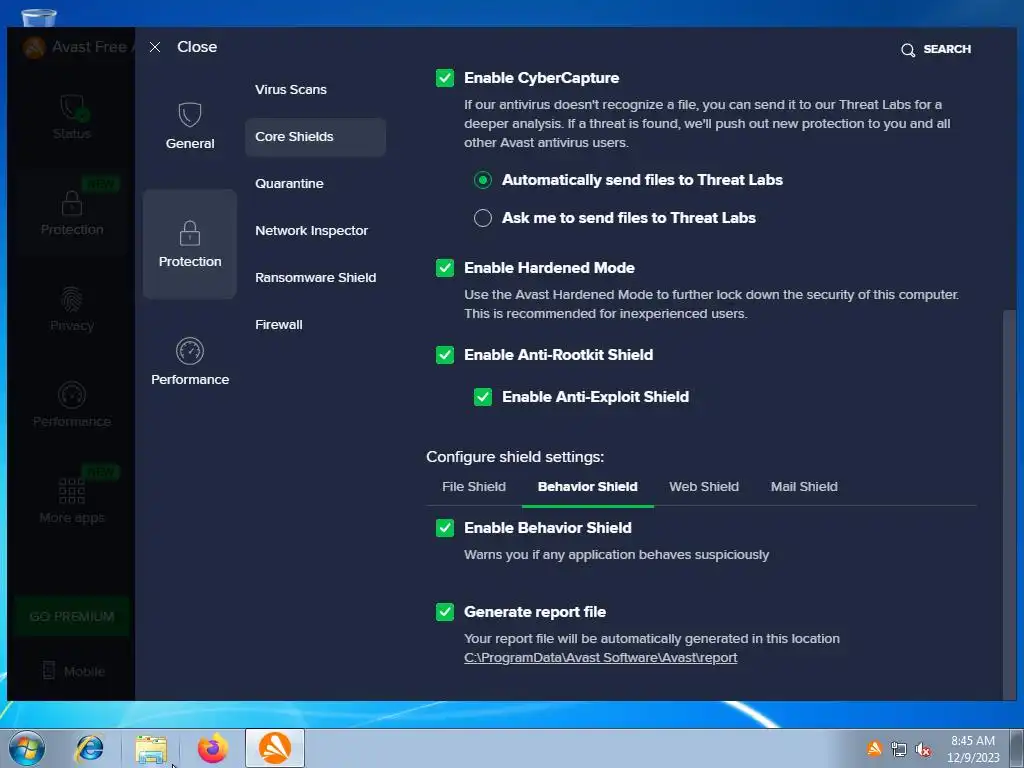Click the settings vertical scrollbar thumb
The height and width of the screenshot is (768, 1024).
pyautogui.click(x=1010, y=504)
